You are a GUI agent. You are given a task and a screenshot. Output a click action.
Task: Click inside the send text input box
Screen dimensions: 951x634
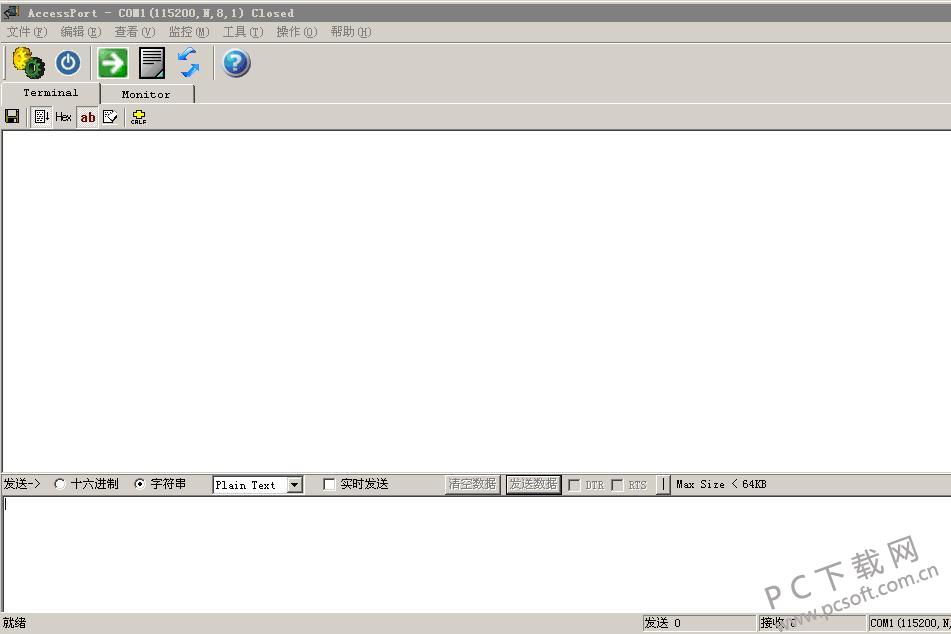477,554
